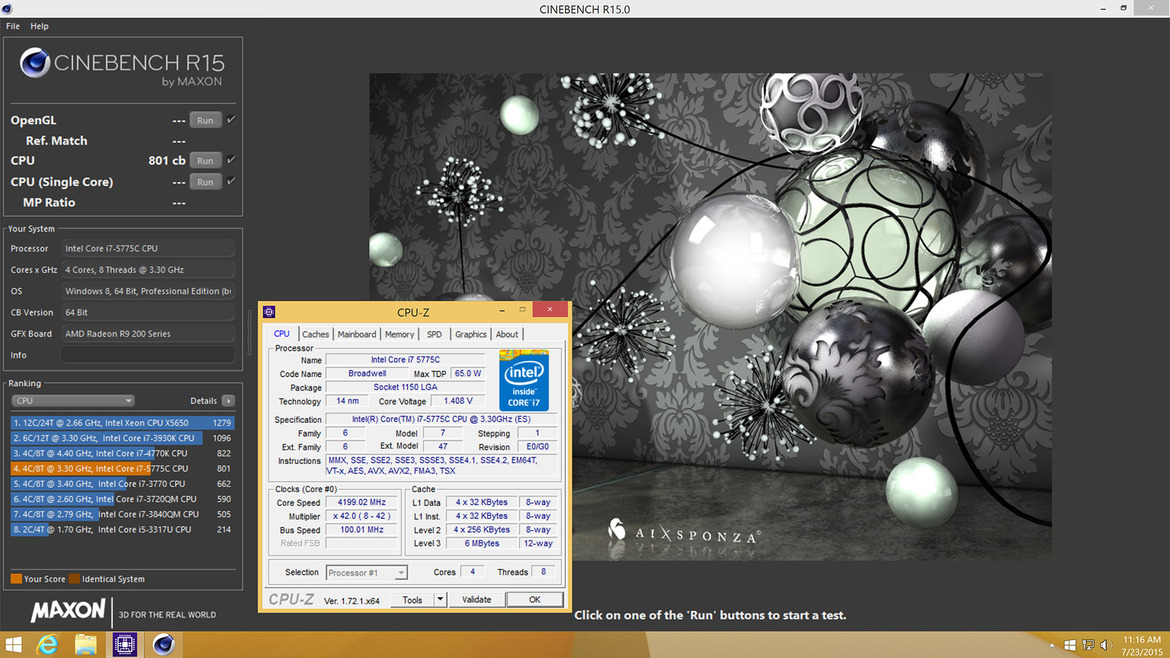Click the CPU-Z Validate button
Image resolution: width=1170 pixels, height=658 pixels.
click(x=477, y=600)
